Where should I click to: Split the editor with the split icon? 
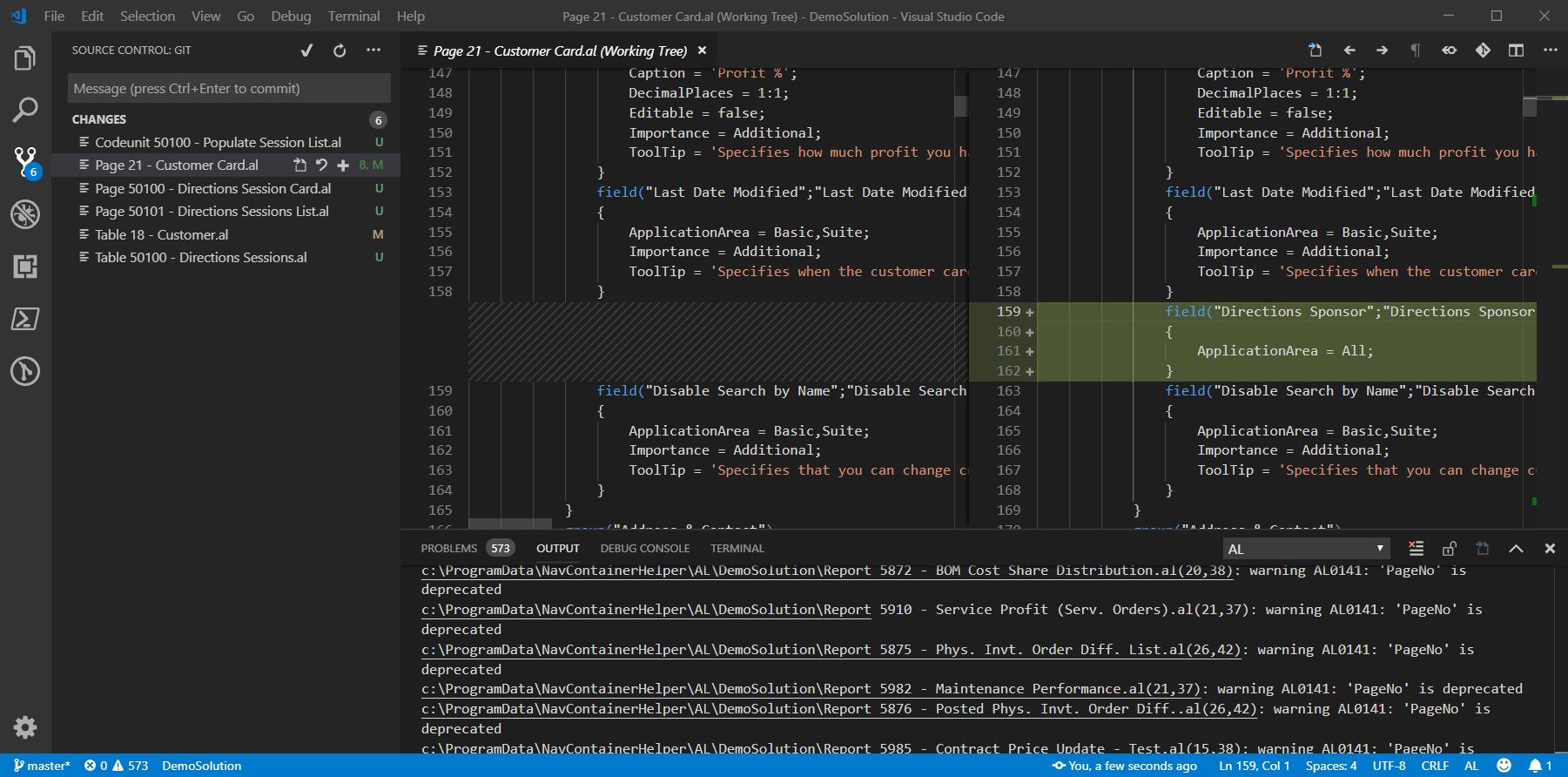(1516, 51)
